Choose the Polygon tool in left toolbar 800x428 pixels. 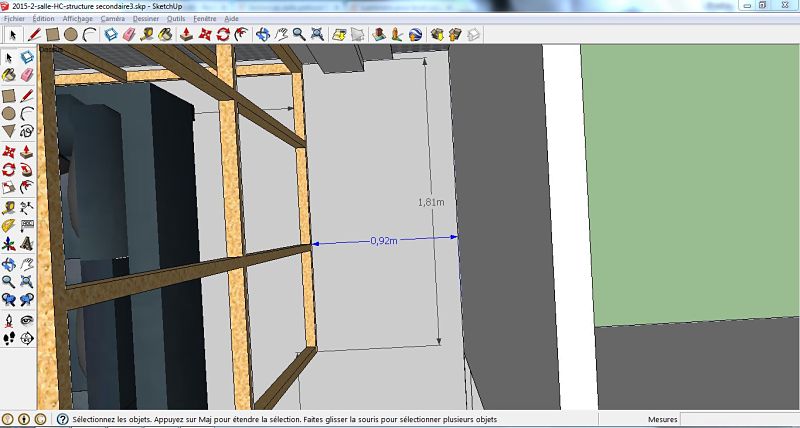pos(9,132)
